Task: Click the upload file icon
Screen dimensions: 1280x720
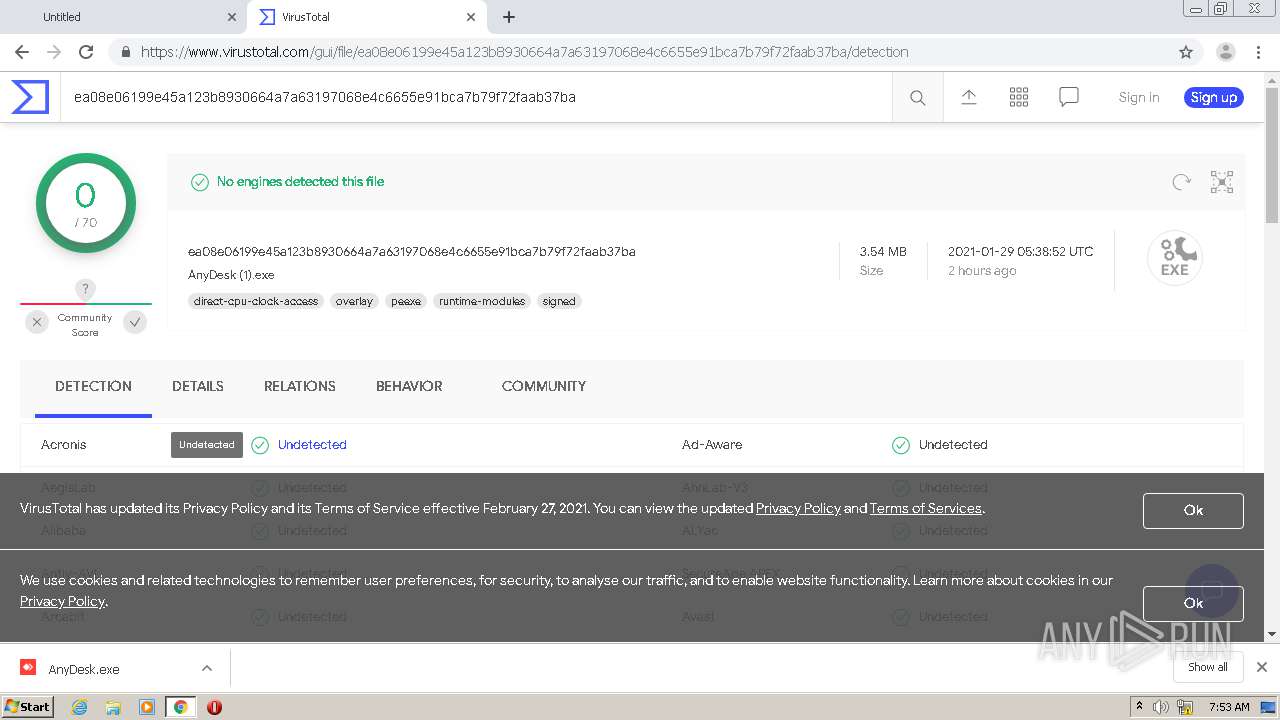Action: [x=968, y=97]
